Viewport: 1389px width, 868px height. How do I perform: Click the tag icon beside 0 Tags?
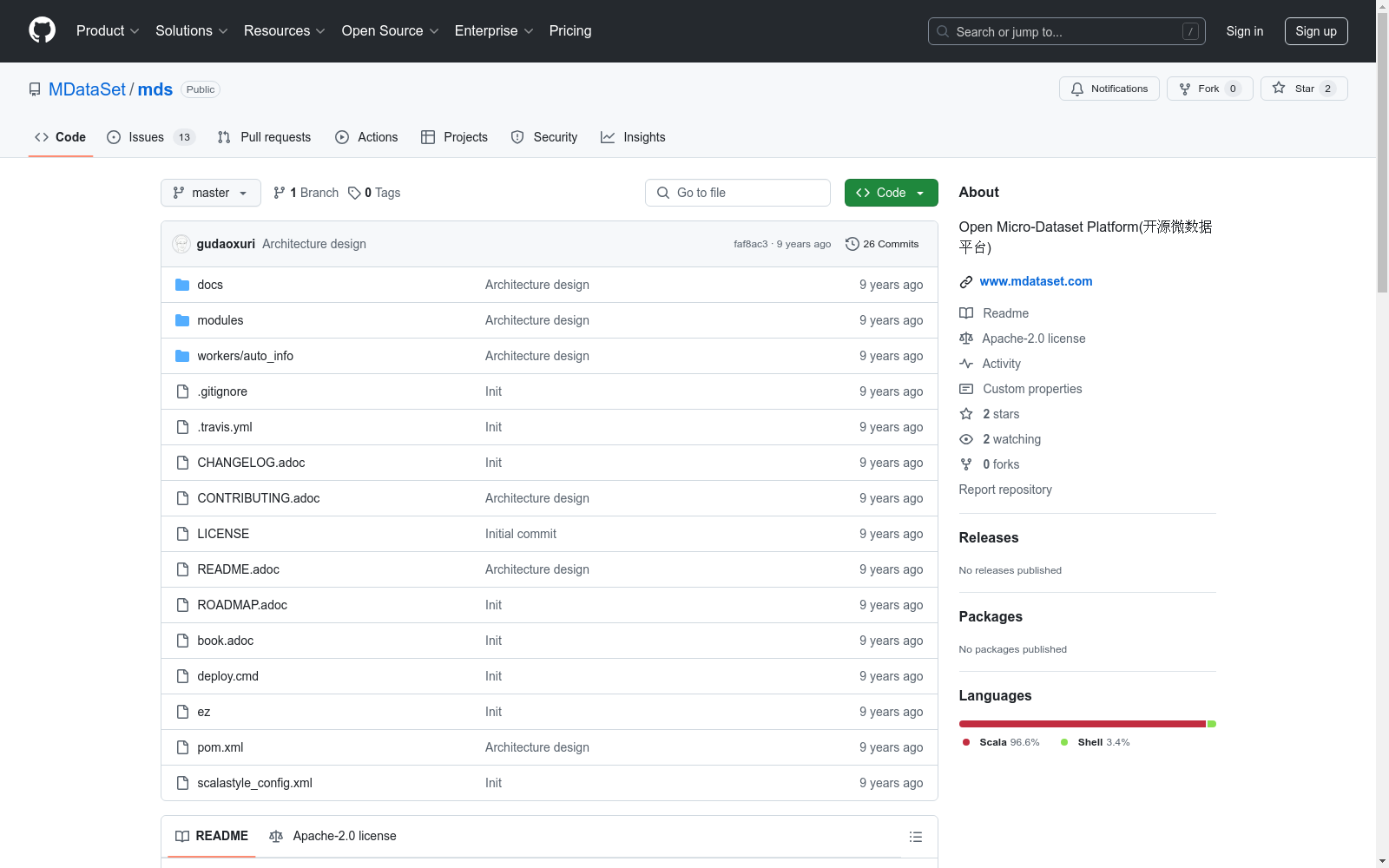[354, 193]
